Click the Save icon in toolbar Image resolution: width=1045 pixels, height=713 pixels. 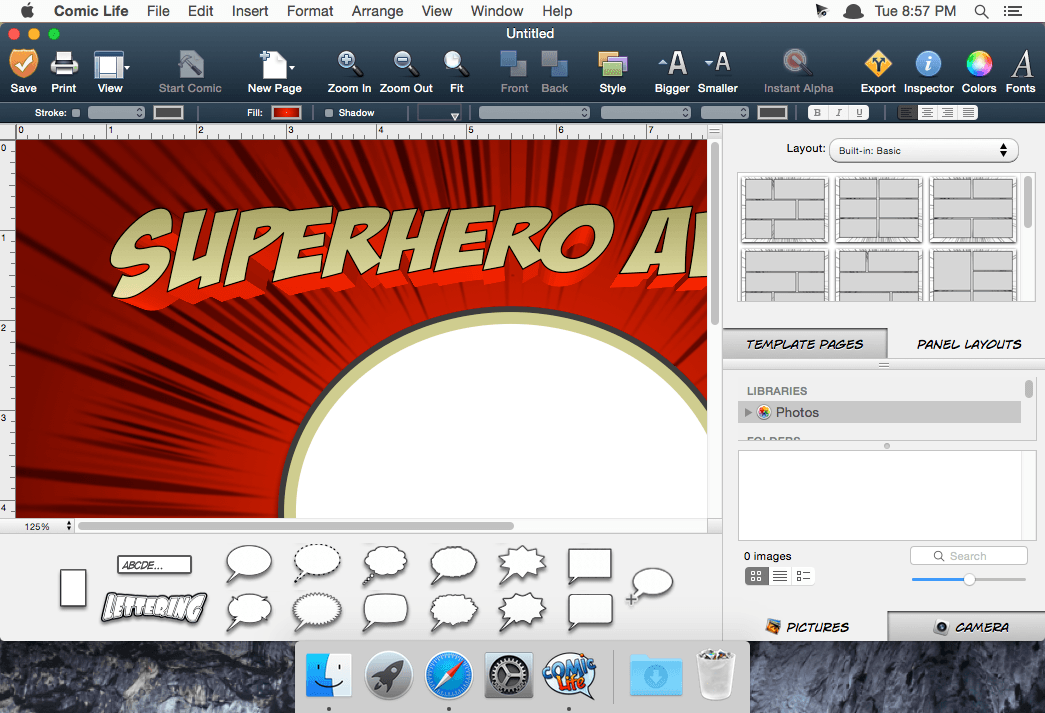click(23, 65)
